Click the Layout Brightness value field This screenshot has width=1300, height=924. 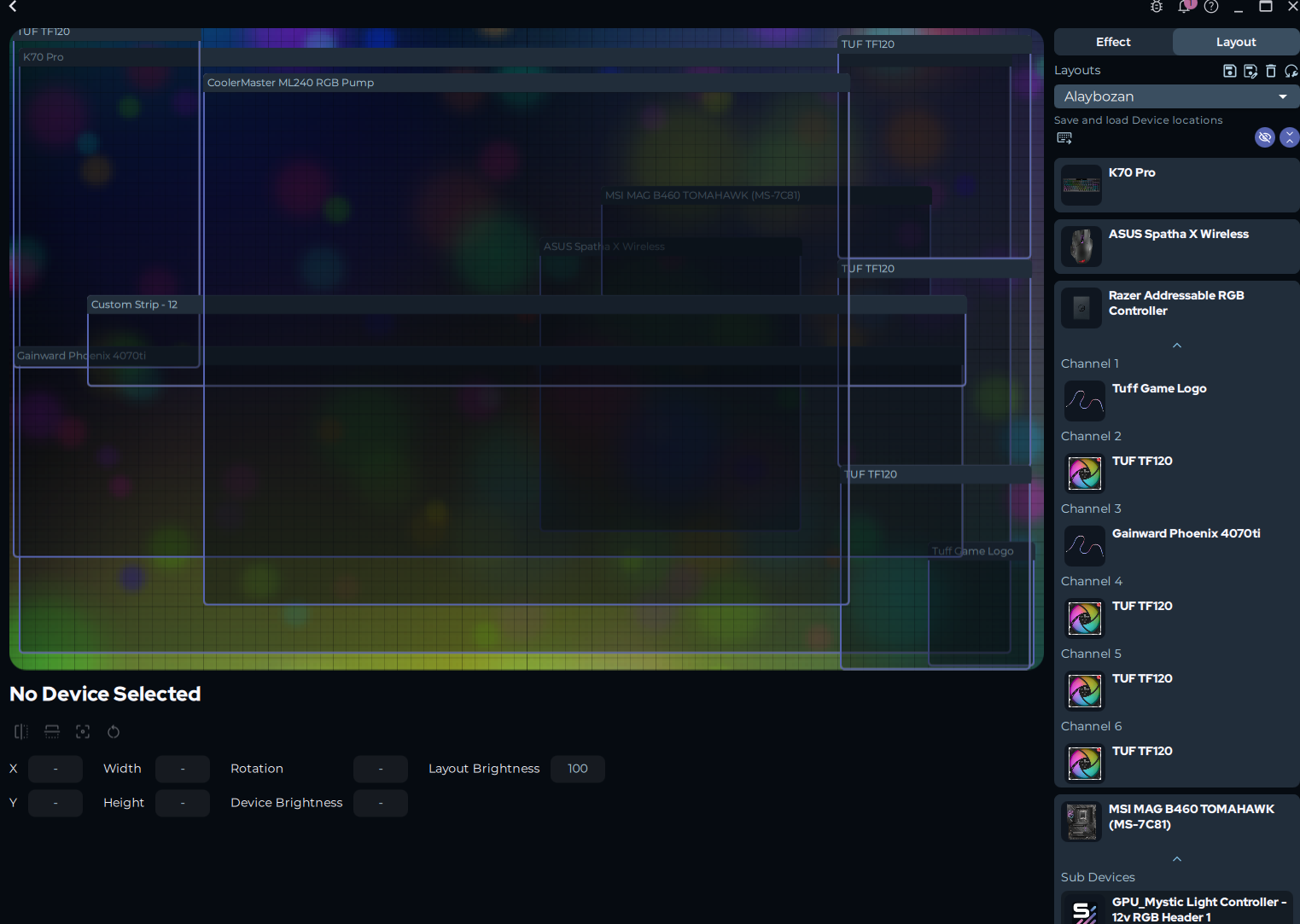(x=578, y=769)
